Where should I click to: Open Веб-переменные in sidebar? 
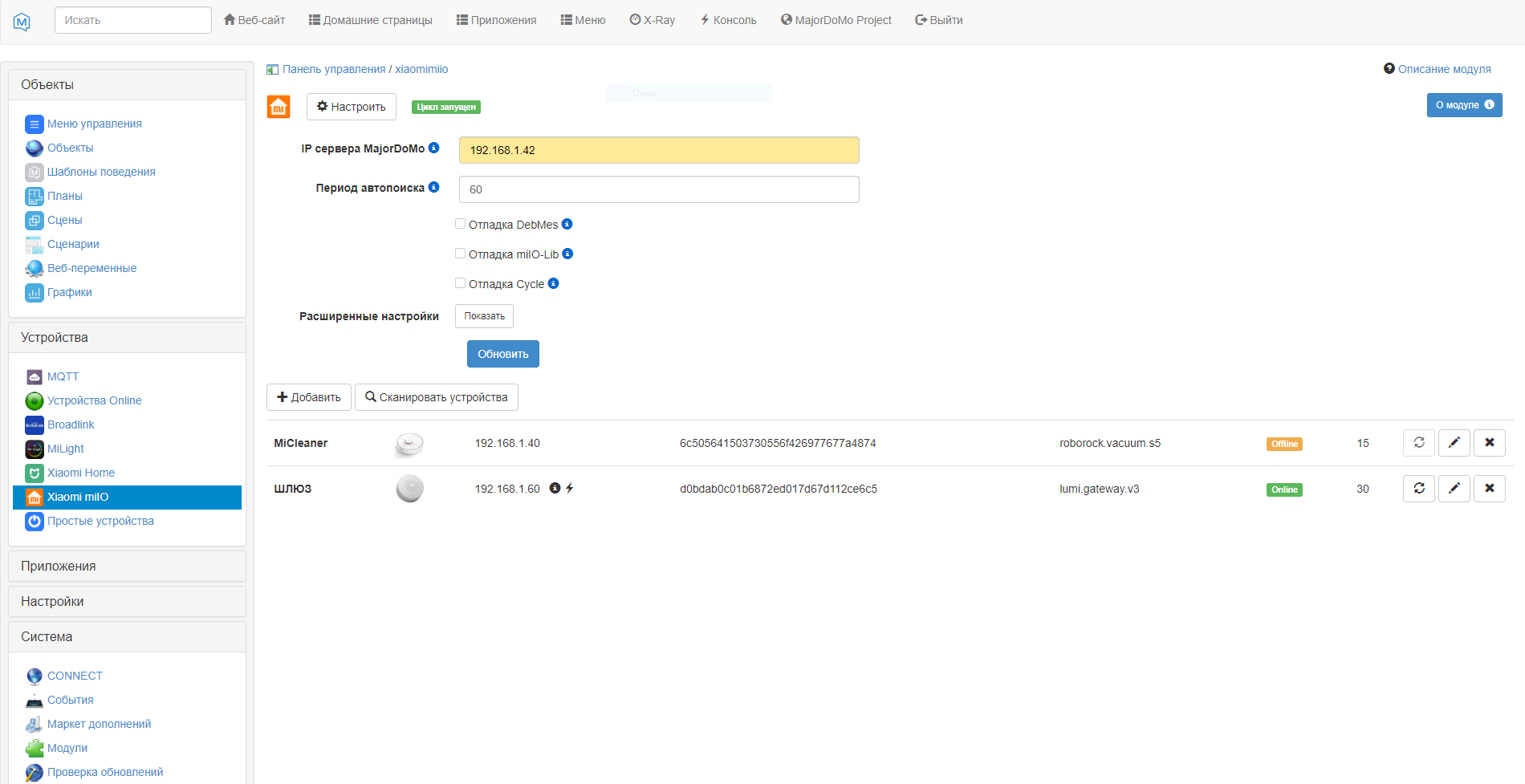91,268
